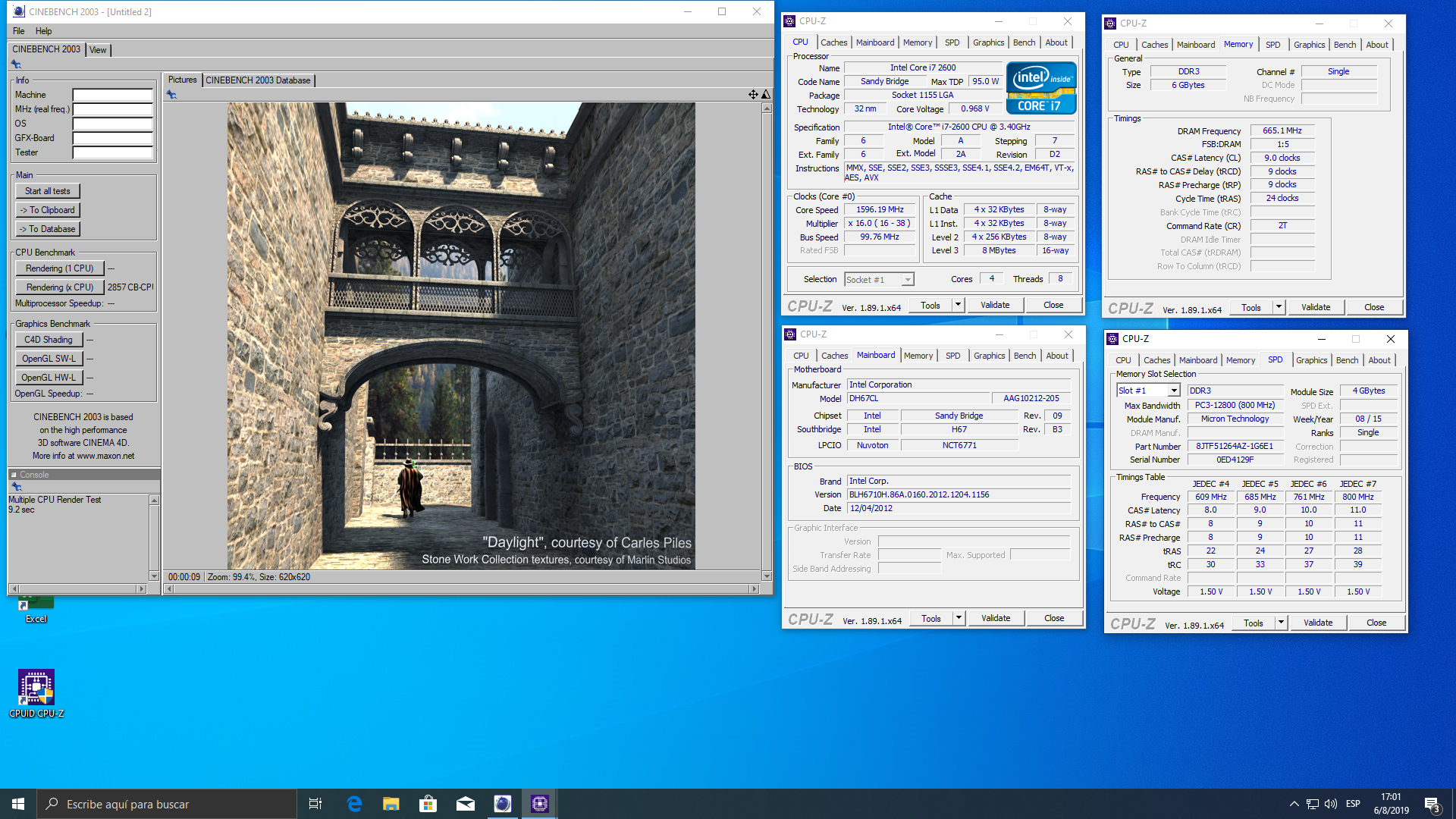Open the volume control in the system tray
Screen dimensions: 1456x819
(1331, 804)
